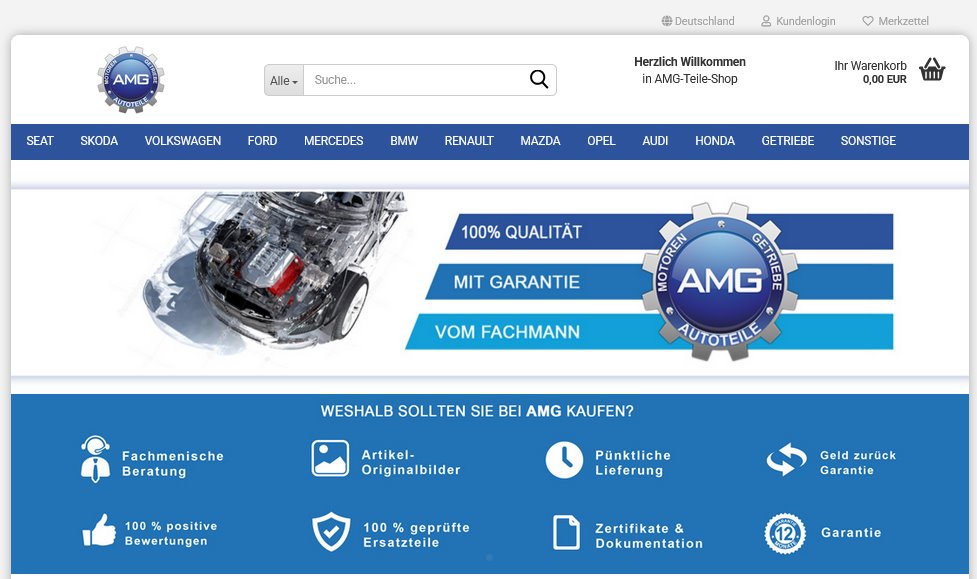The height and width of the screenshot is (579, 977).
Task: Click the Fachmenische Beratung advisor icon
Action: click(95, 459)
